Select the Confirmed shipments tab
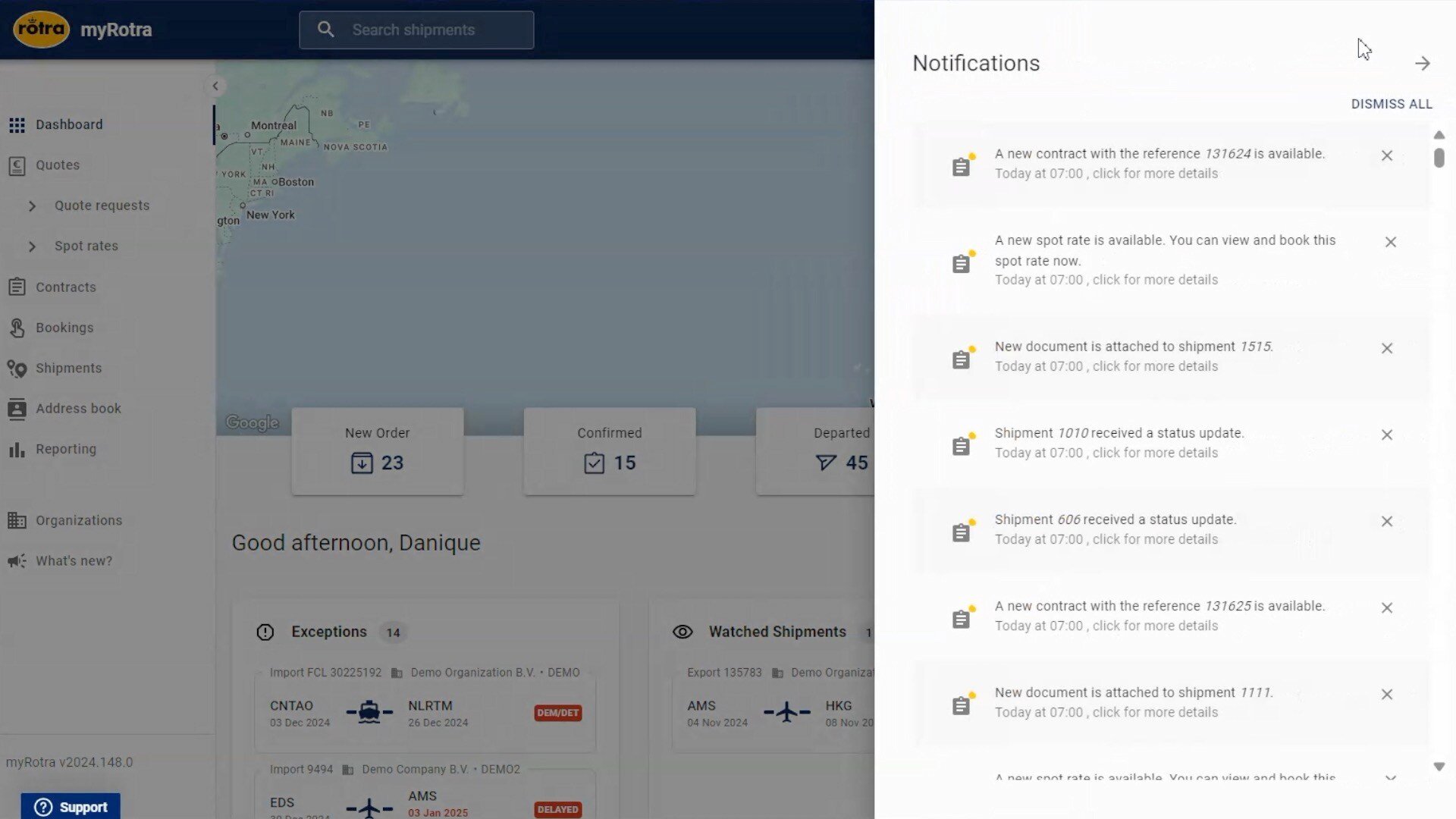The width and height of the screenshot is (1456, 819). click(610, 449)
